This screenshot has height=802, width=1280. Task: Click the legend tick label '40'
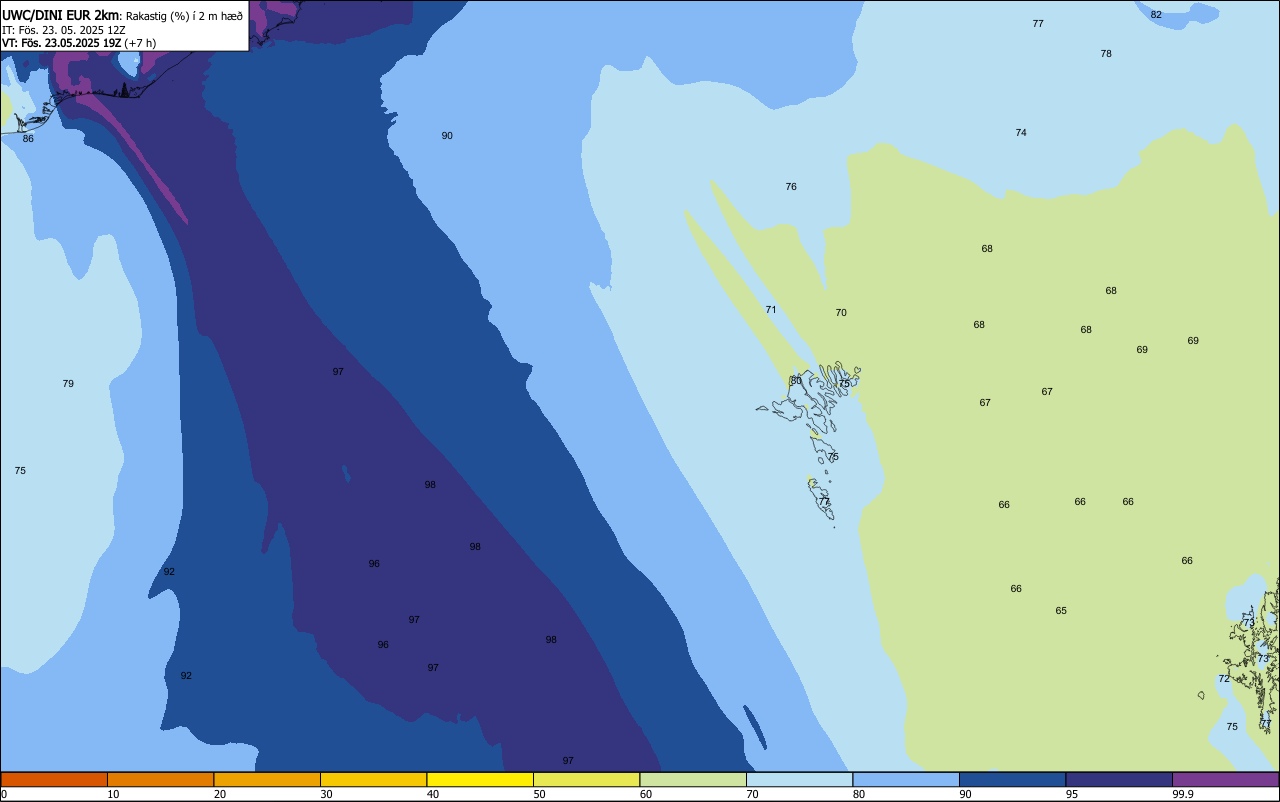coord(433,794)
